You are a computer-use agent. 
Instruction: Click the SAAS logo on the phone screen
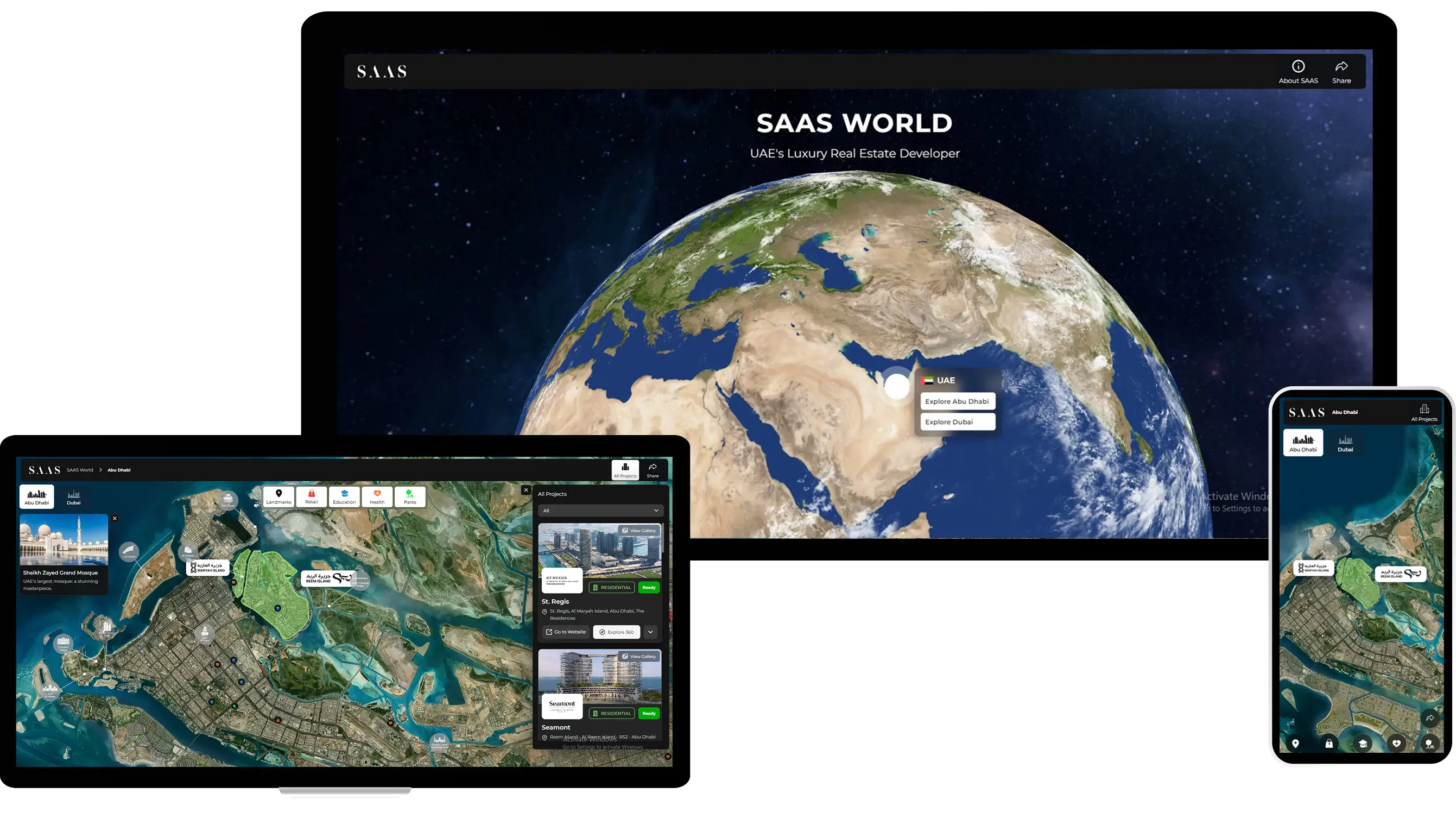[1306, 412]
